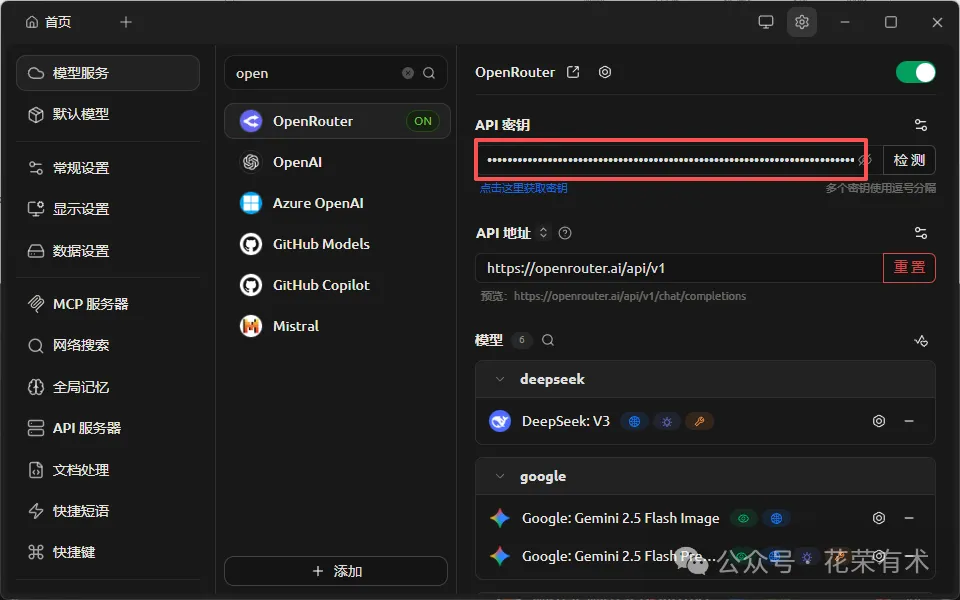Click the API 地址 help question icon
The width and height of the screenshot is (960, 600).
[565, 233]
